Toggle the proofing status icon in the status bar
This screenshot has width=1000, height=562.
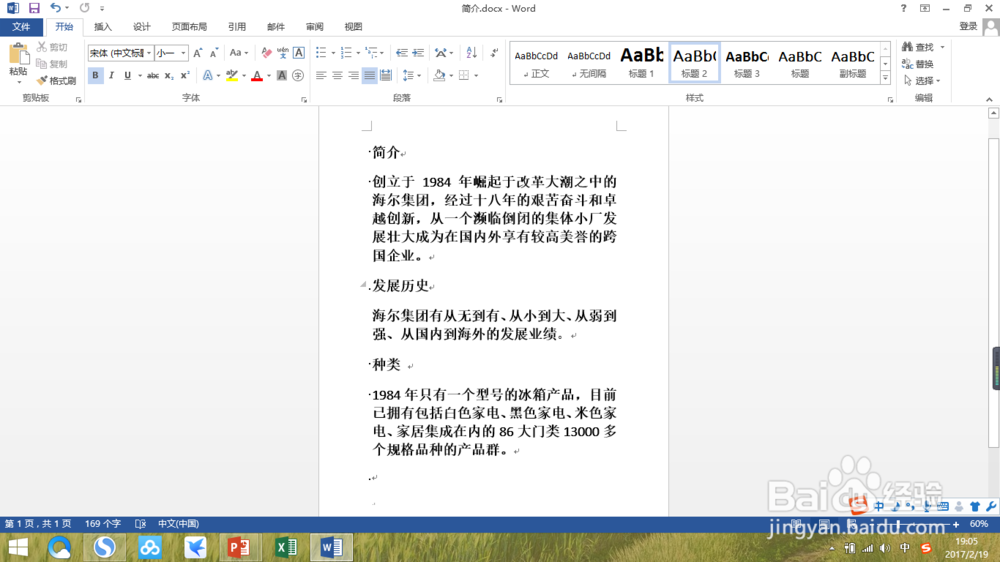tap(140, 524)
